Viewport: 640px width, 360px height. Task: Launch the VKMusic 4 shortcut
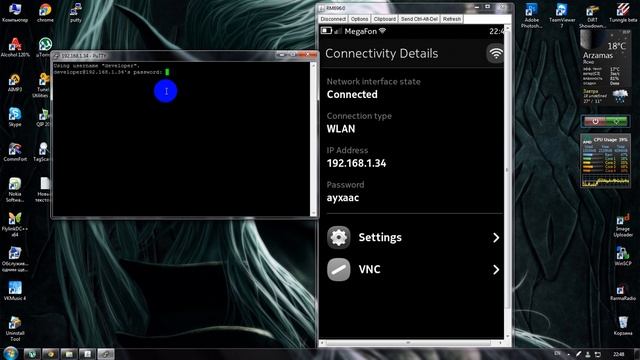(15, 291)
